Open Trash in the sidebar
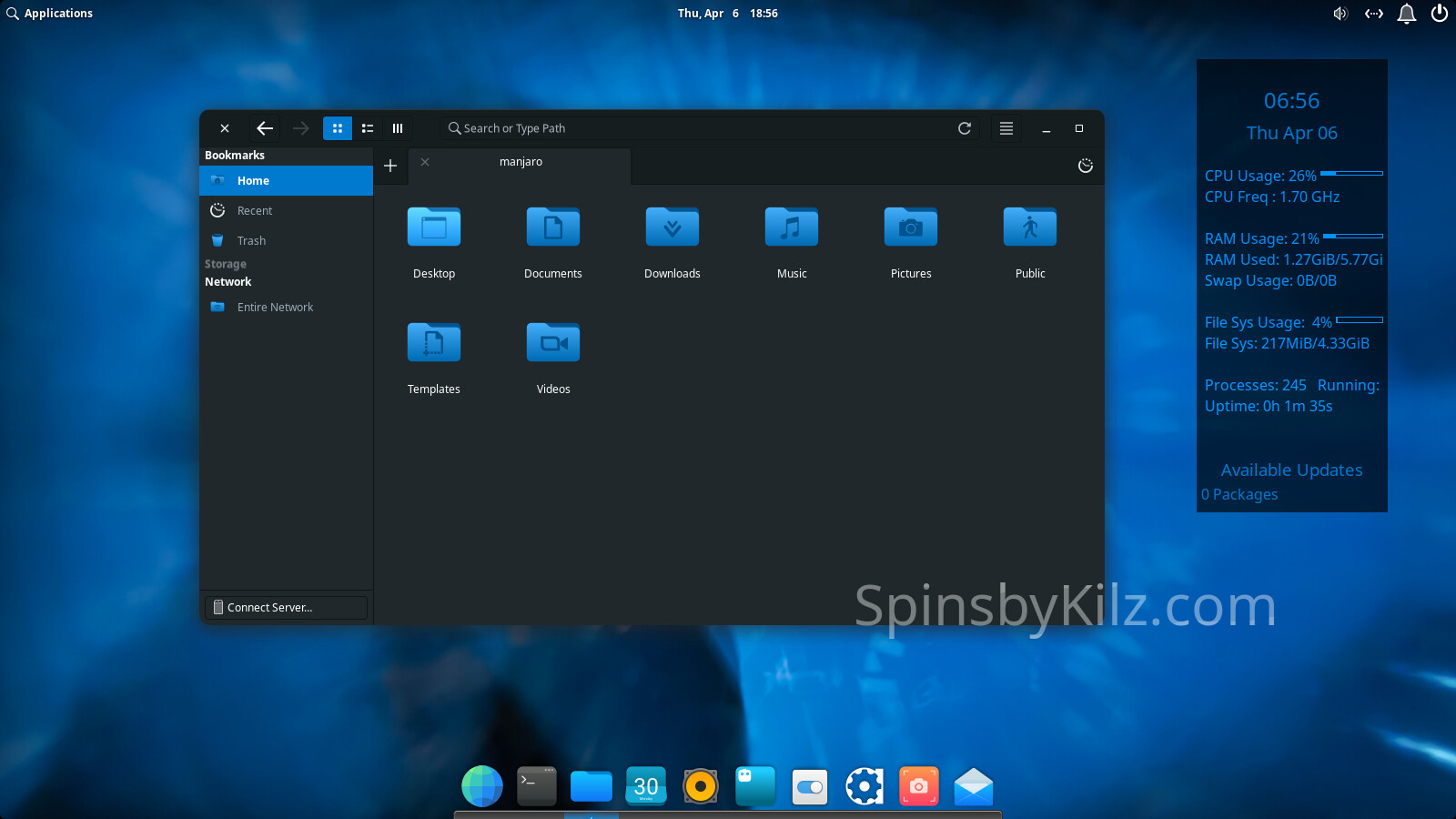Screen dimensions: 1456x819 (251, 241)
